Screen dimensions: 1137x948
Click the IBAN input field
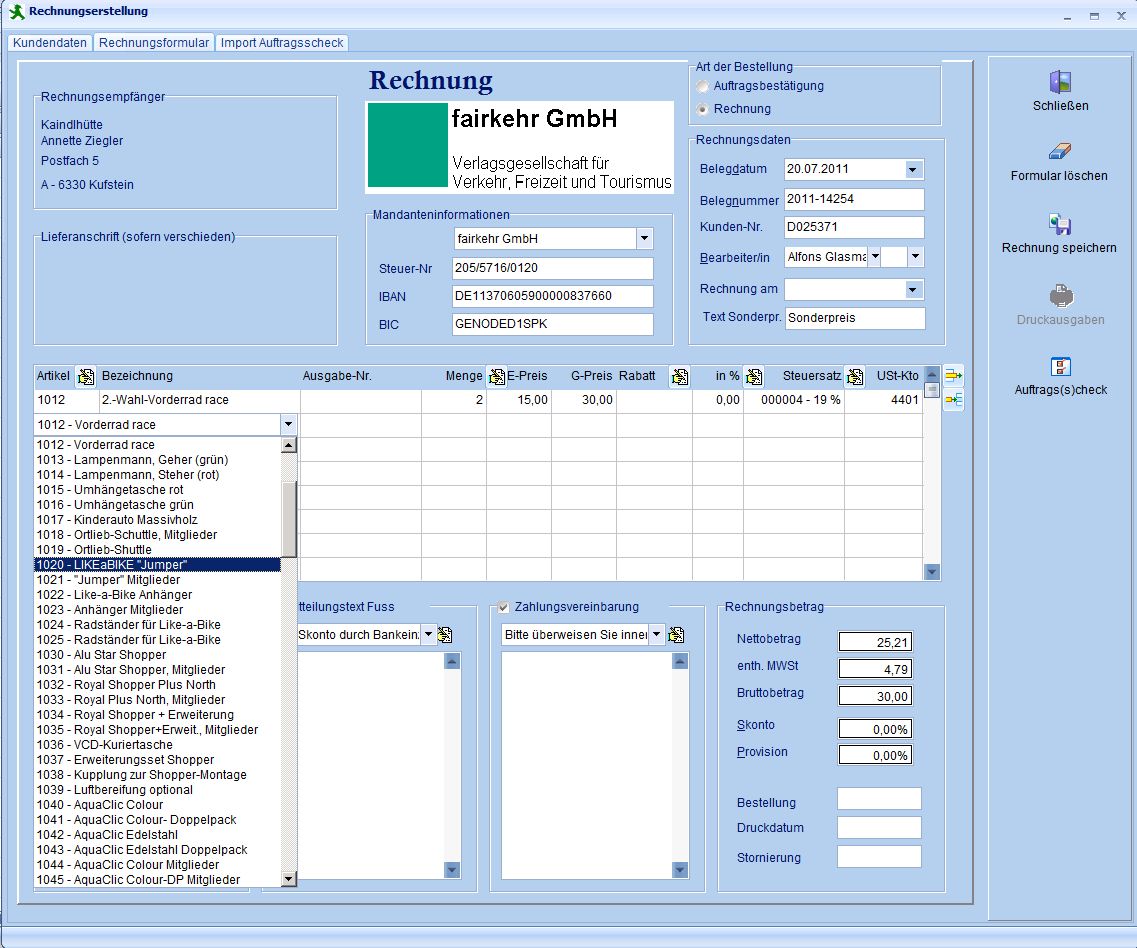552,296
